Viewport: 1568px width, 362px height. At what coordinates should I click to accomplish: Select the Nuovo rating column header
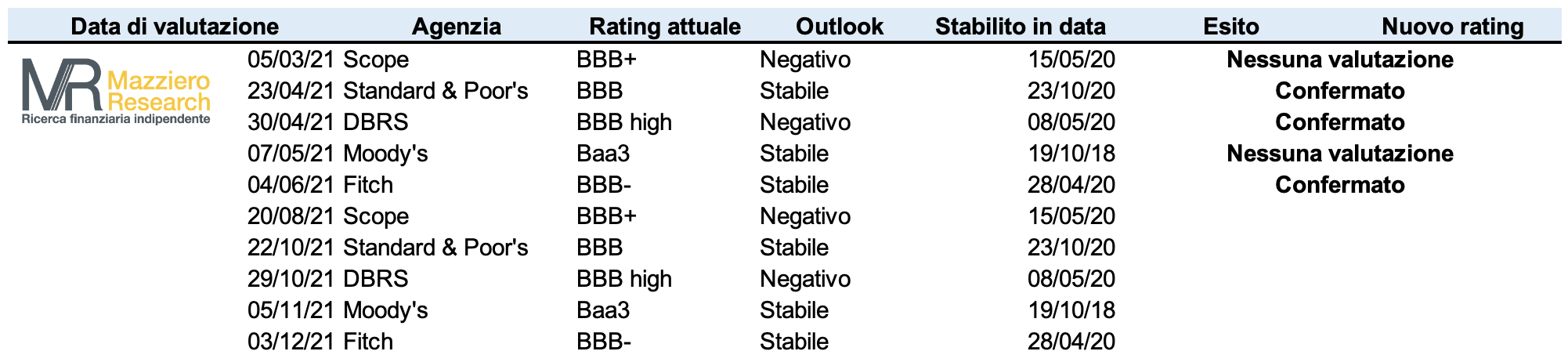[x=1453, y=27]
